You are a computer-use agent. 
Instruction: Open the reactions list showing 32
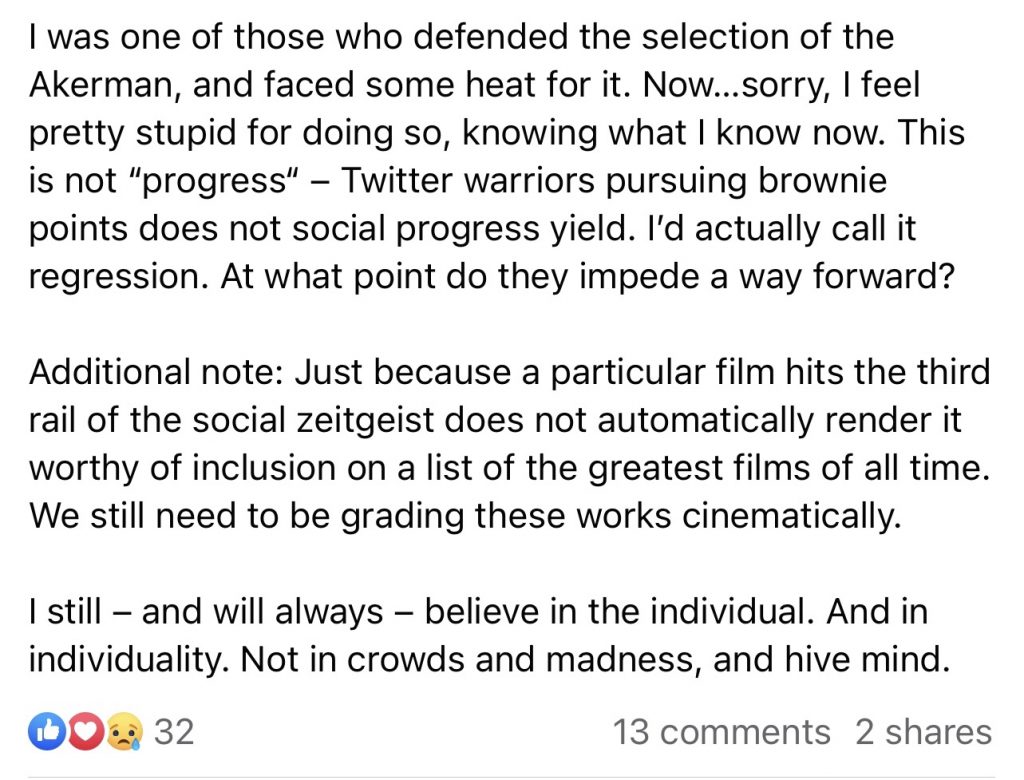tap(175, 732)
